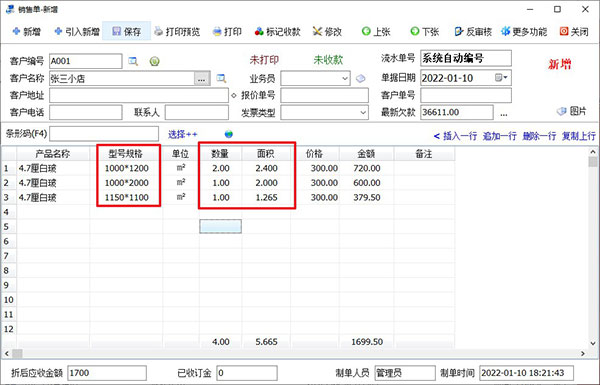Image resolution: width=600 pixels, height=385 pixels.
Task: Click the 打印 print button
Action: pos(227,31)
